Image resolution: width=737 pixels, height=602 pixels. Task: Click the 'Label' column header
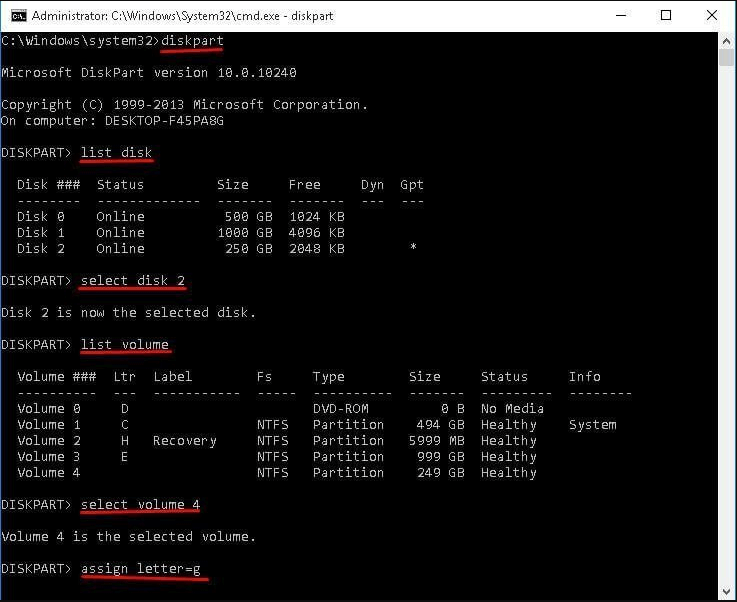coord(172,377)
